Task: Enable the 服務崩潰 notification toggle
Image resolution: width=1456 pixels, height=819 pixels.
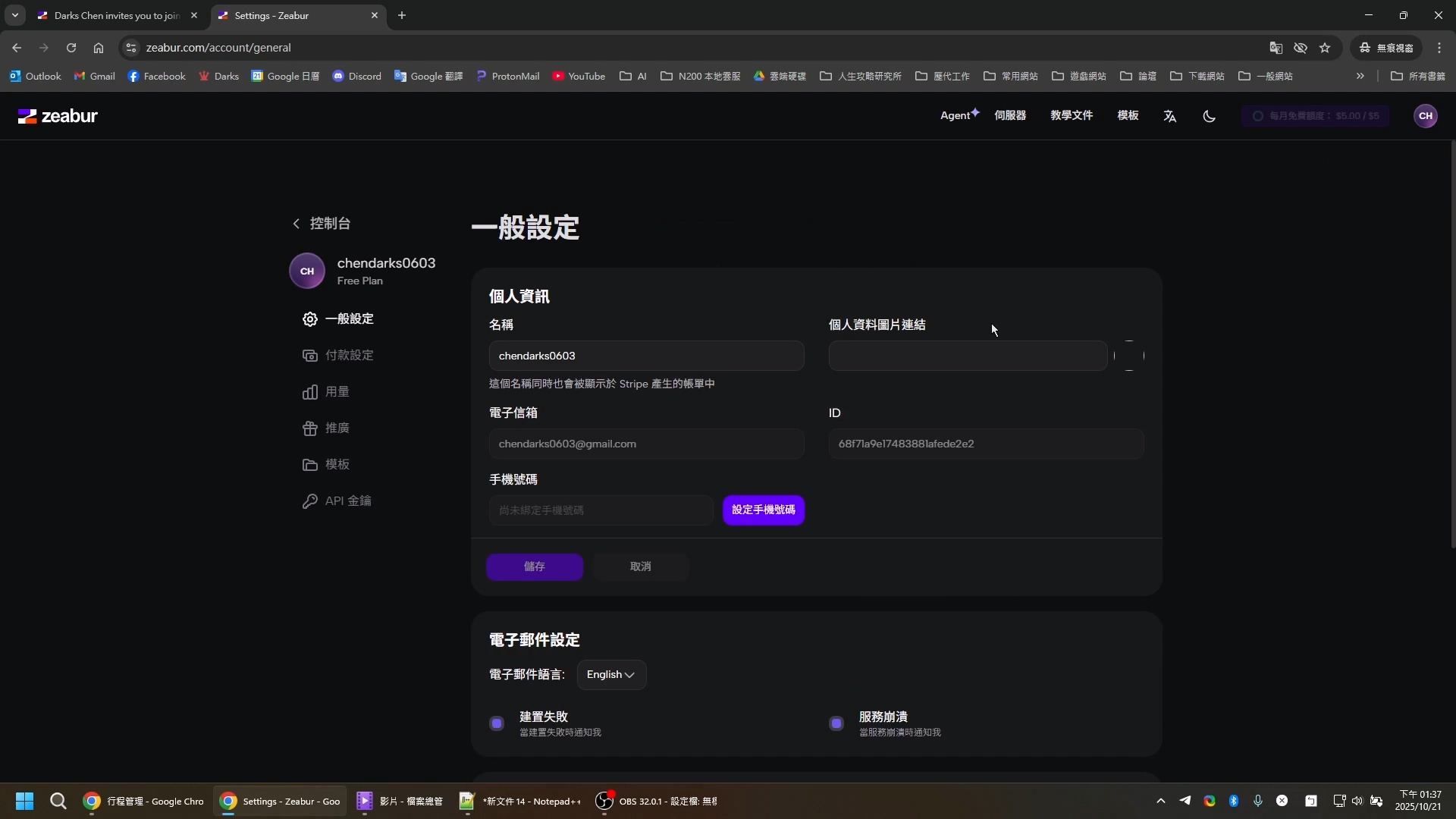Action: 836,723
